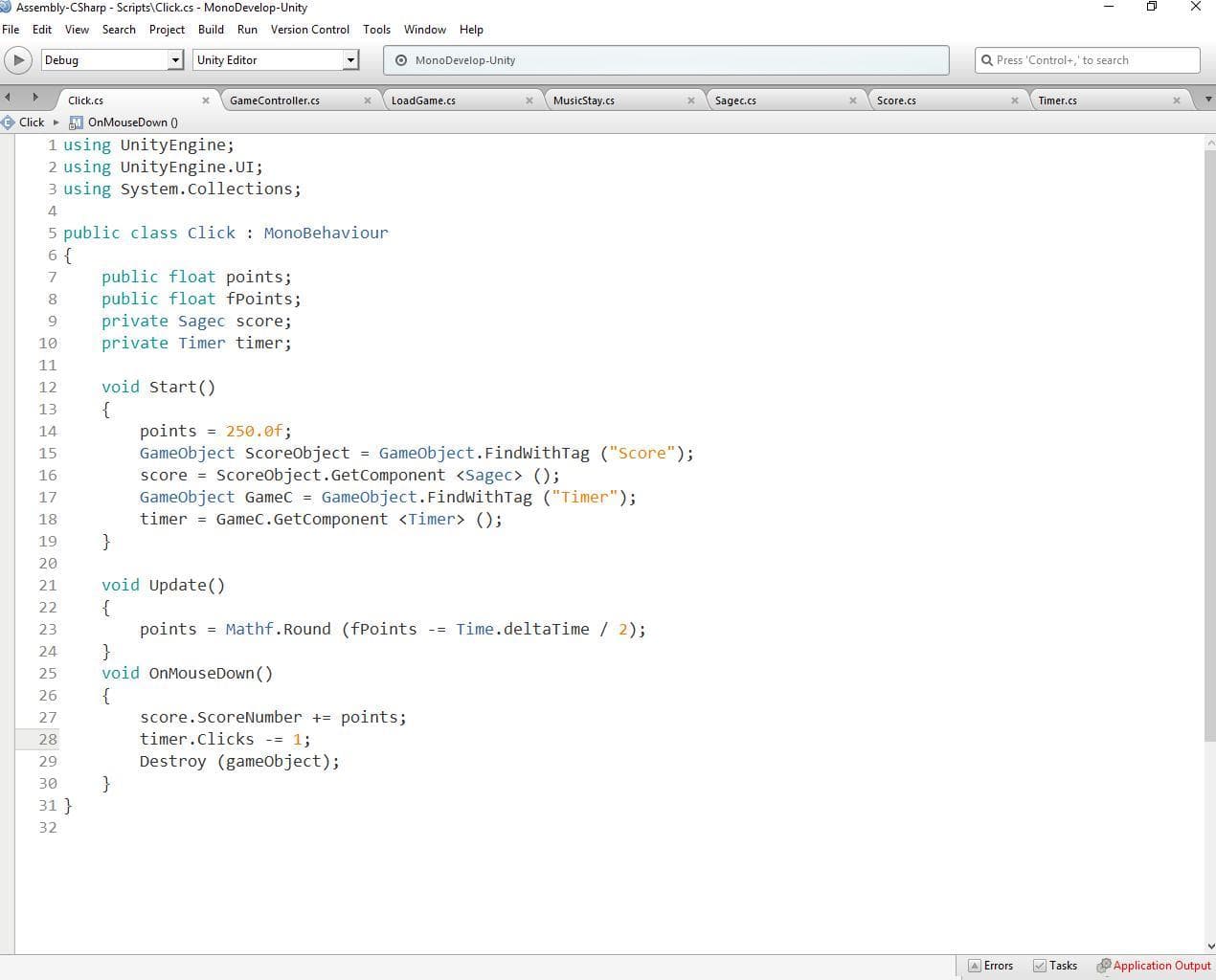Click line number 28 in gutter
Screen dimensions: 1216x980
48,740
